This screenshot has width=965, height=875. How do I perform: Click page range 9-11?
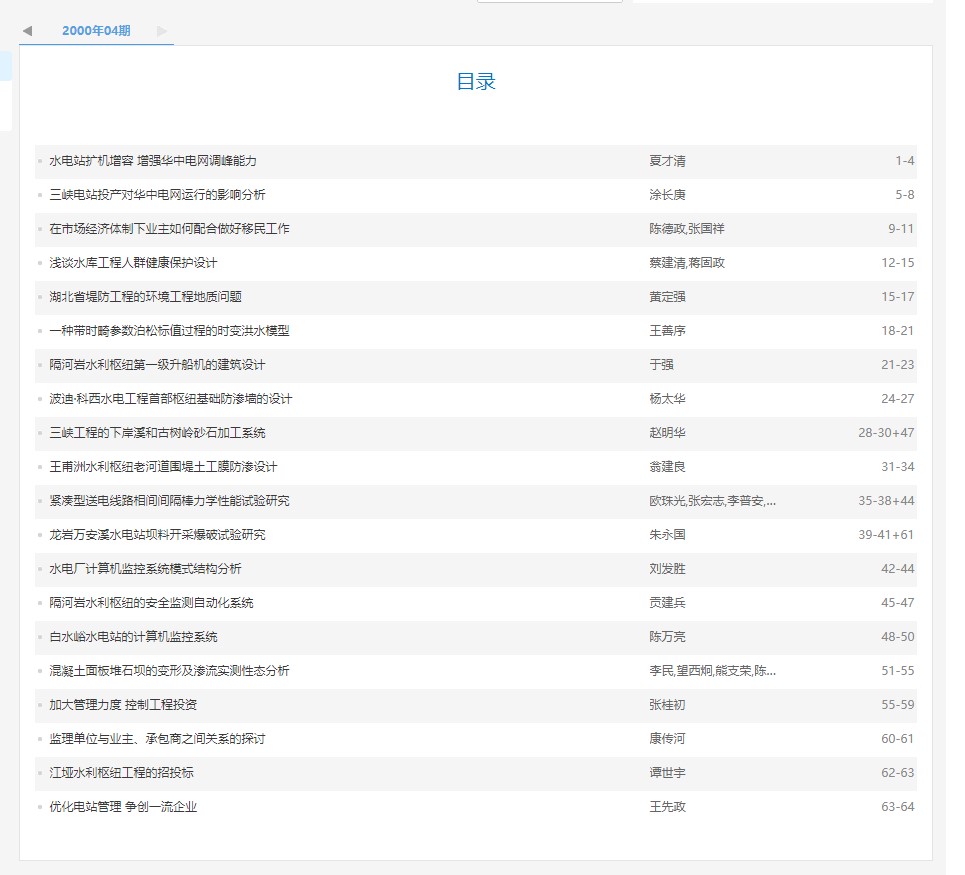point(901,229)
